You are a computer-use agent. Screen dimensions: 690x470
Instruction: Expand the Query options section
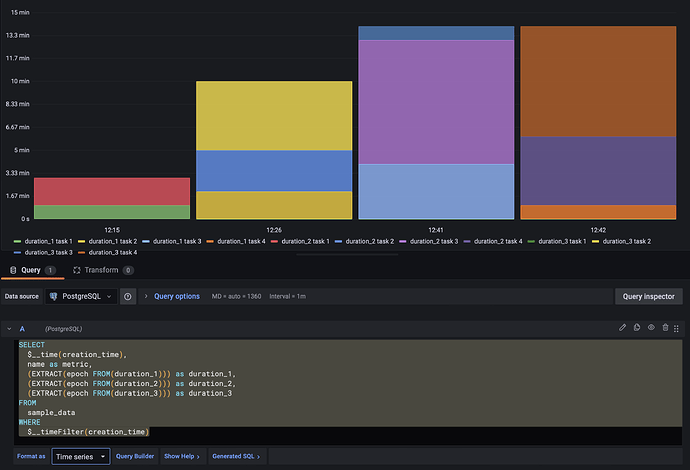pyautogui.click(x=176, y=296)
